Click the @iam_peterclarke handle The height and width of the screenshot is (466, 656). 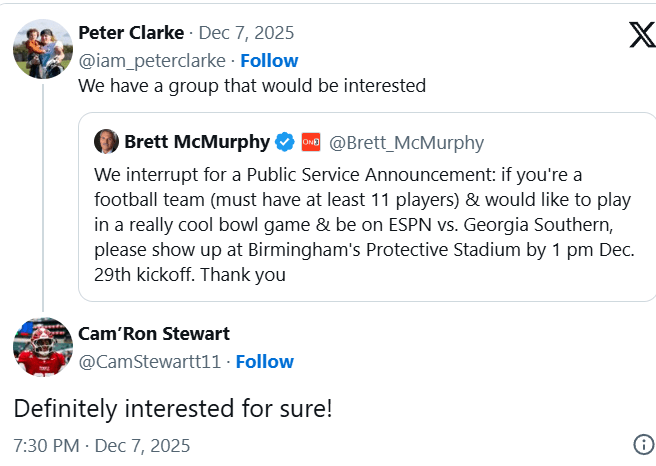point(153,60)
